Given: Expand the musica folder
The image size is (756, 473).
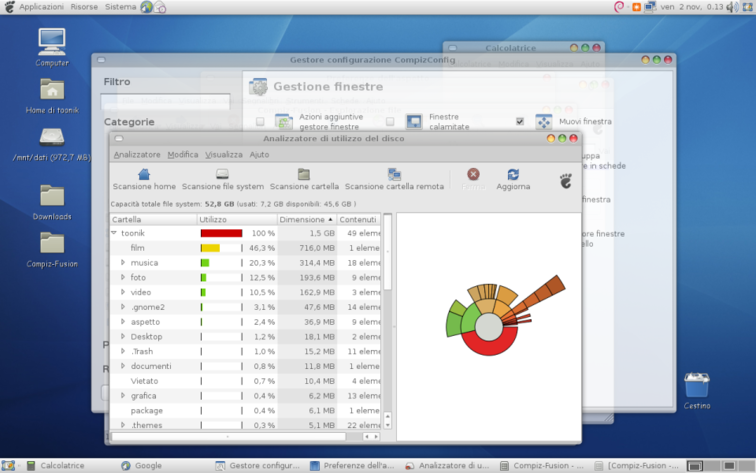Looking at the screenshot, I should 123,262.
